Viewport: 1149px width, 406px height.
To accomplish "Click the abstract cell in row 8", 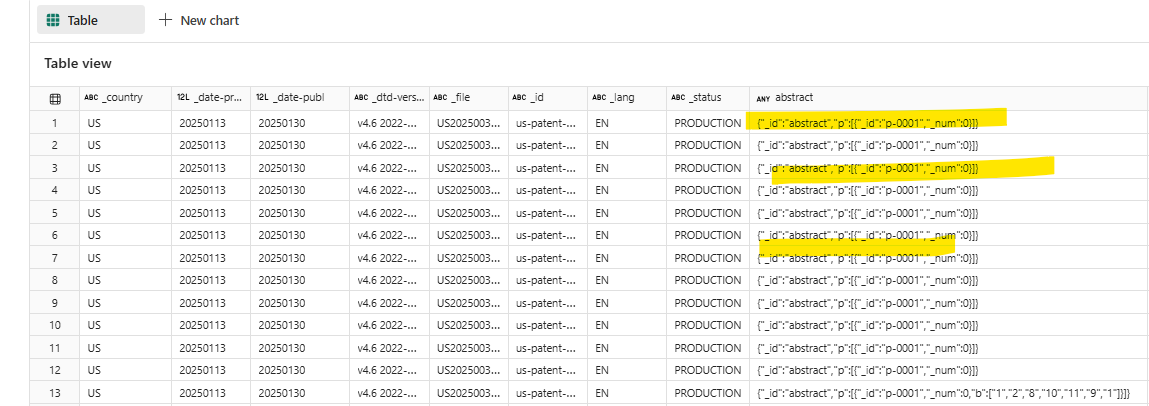I will pyautogui.click(x=948, y=281).
